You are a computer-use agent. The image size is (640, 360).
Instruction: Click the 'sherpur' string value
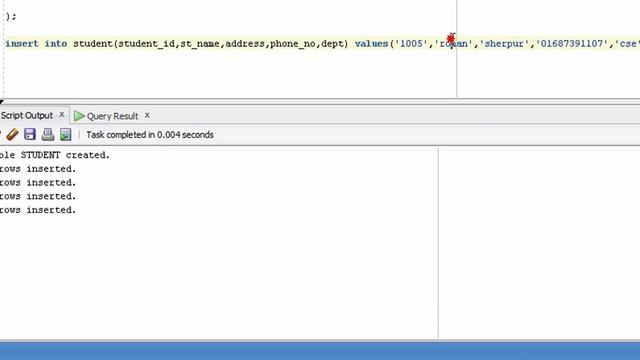[504, 44]
